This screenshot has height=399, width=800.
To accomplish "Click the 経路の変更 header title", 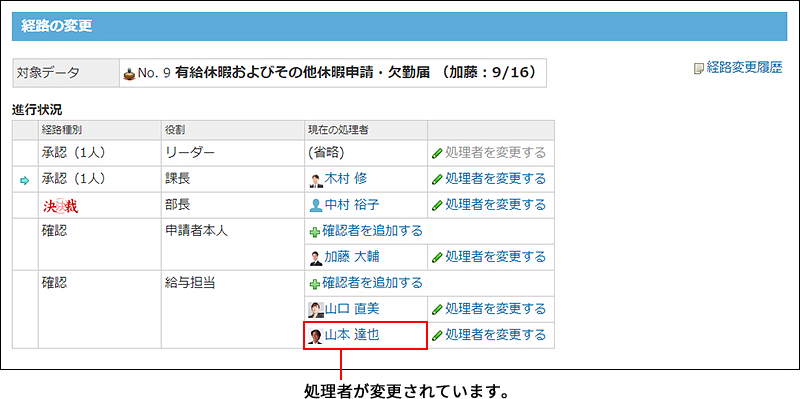I will coord(57,27).
